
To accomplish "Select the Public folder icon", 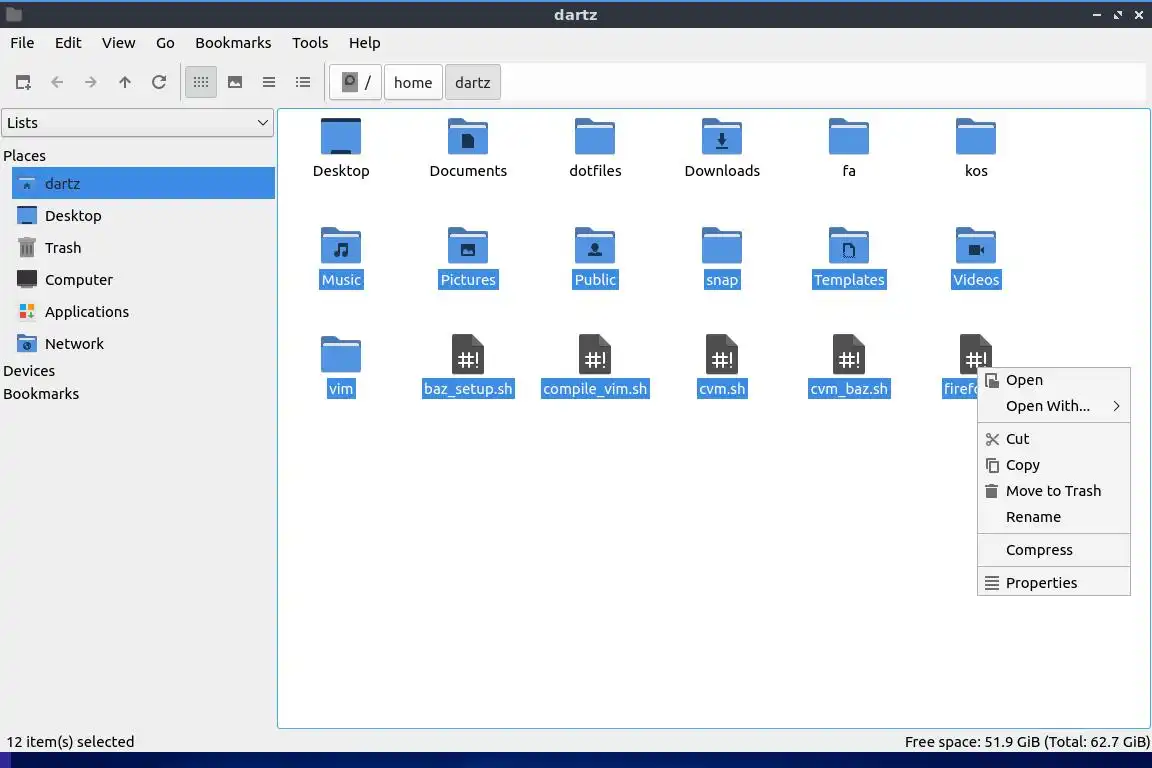I will (595, 245).
